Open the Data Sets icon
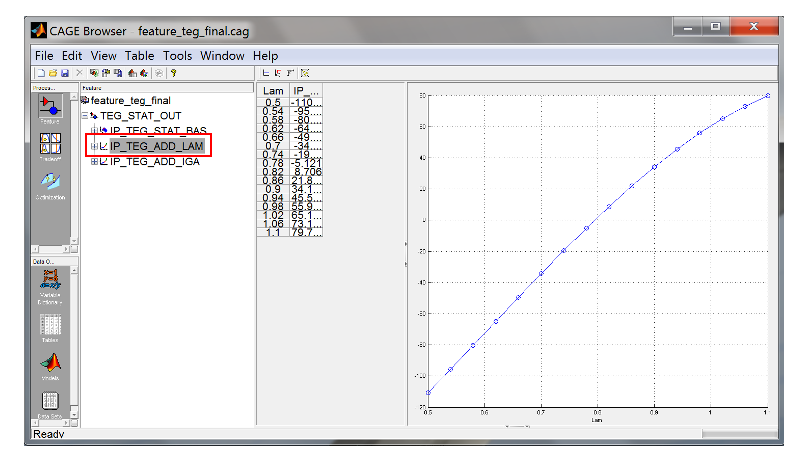The width and height of the screenshot is (798, 462). [x=50, y=400]
